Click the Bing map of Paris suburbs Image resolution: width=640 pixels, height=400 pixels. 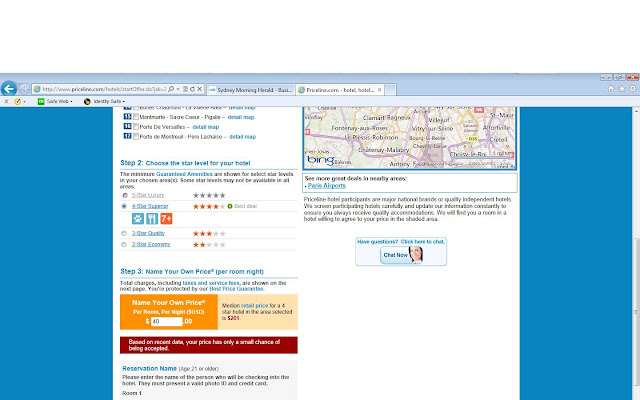(410, 138)
